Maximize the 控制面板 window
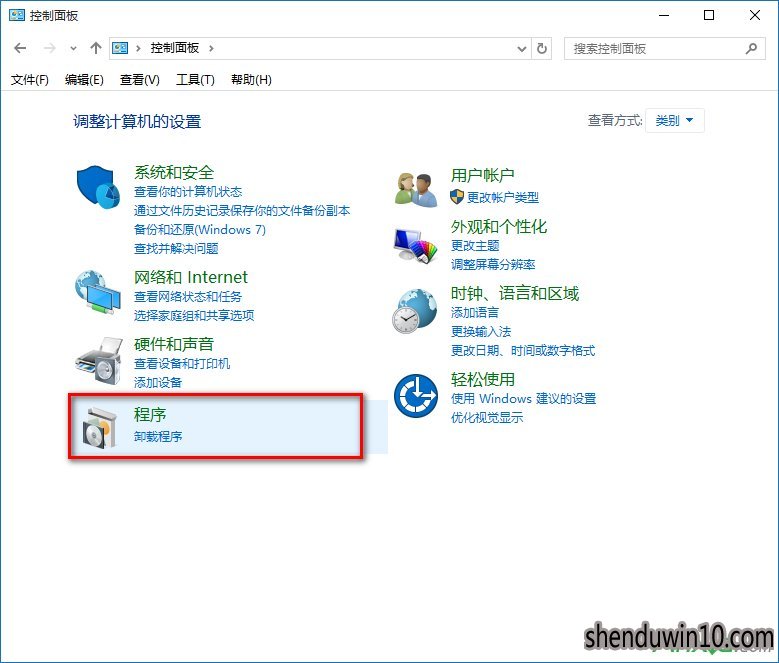This screenshot has width=779, height=663. [709, 15]
